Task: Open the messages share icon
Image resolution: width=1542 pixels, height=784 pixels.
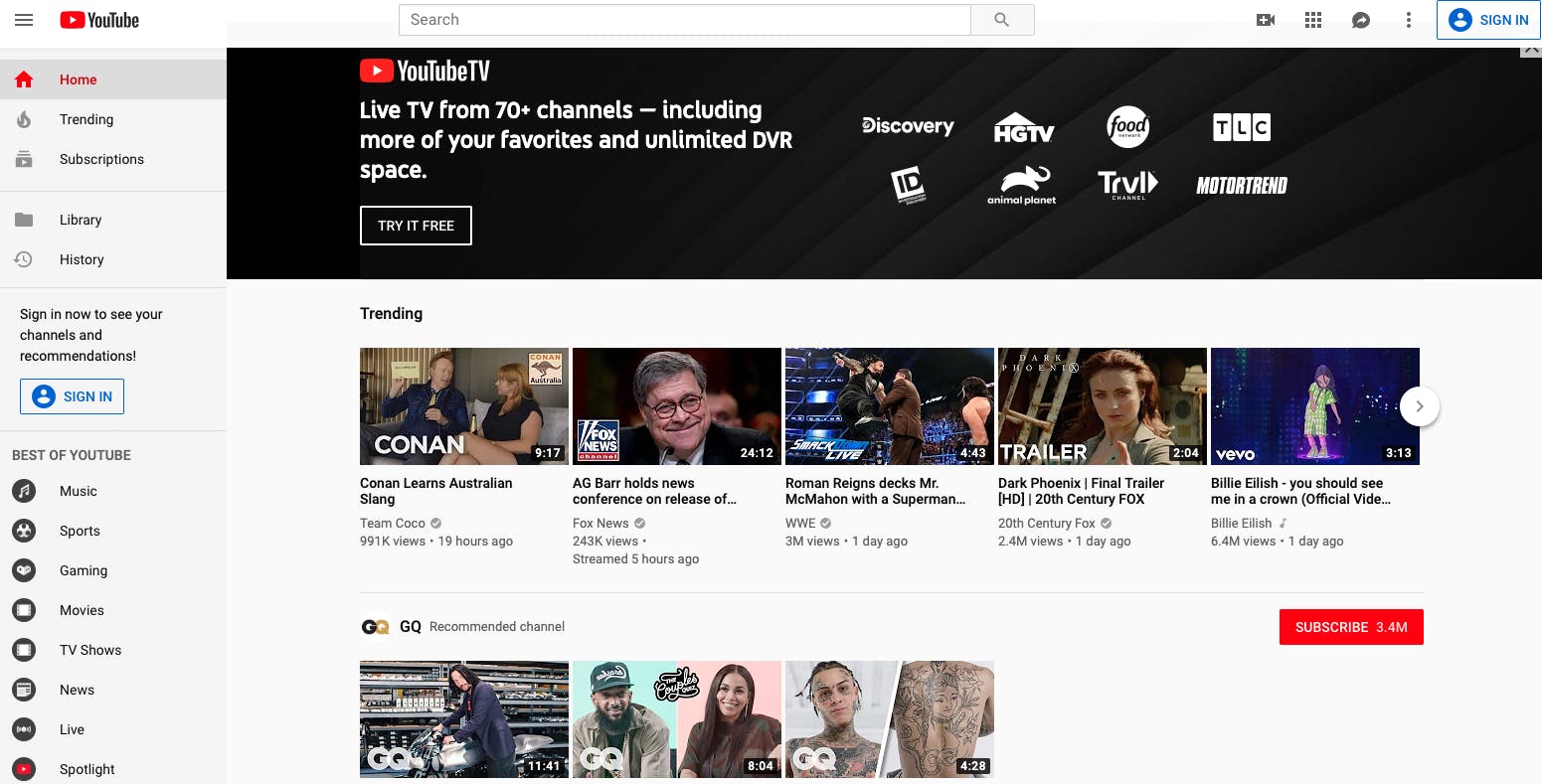Action: tap(1361, 20)
